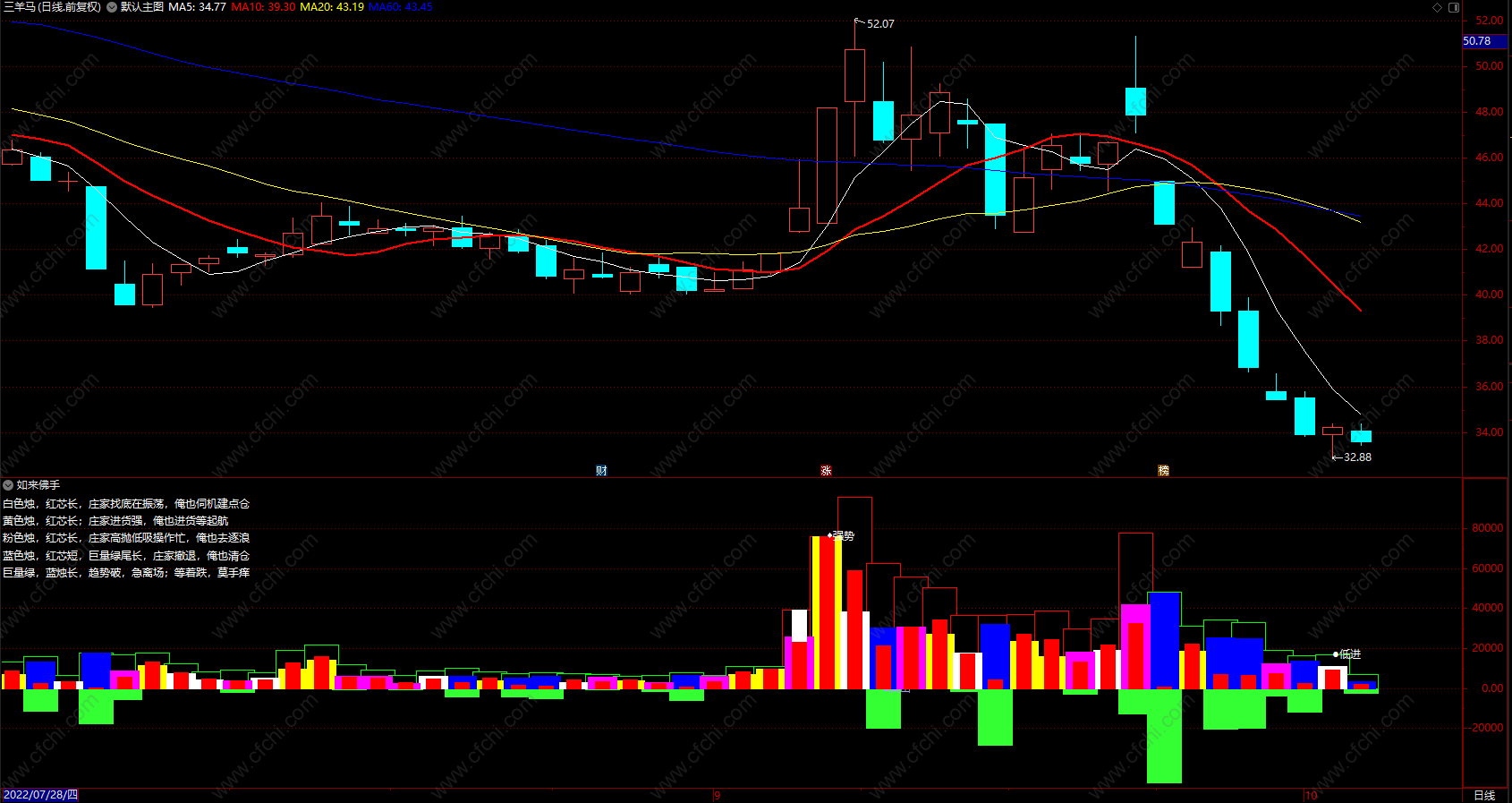This screenshot has width=1512, height=803.
Task: Click the 巨量绿 legend text line
Action: pos(126,573)
